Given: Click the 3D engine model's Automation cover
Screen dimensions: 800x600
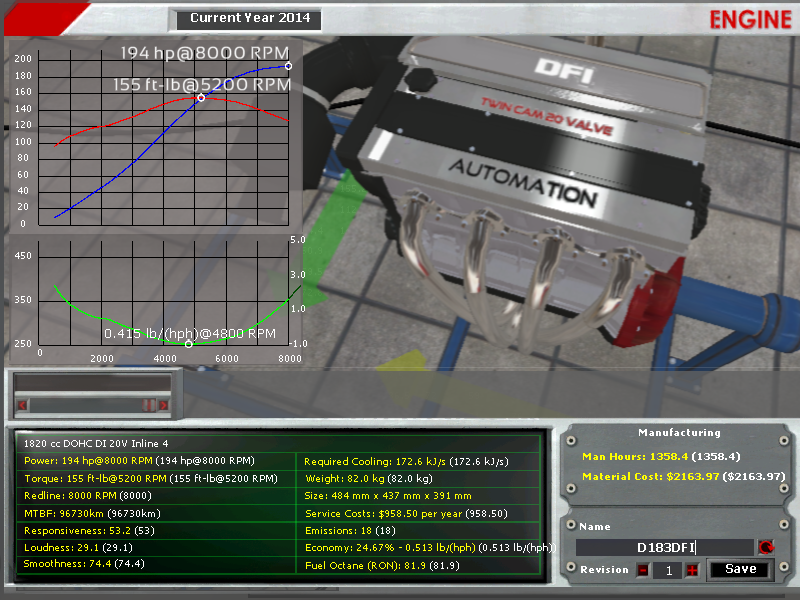Looking at the screenshot, I should [x=520, y=182].
